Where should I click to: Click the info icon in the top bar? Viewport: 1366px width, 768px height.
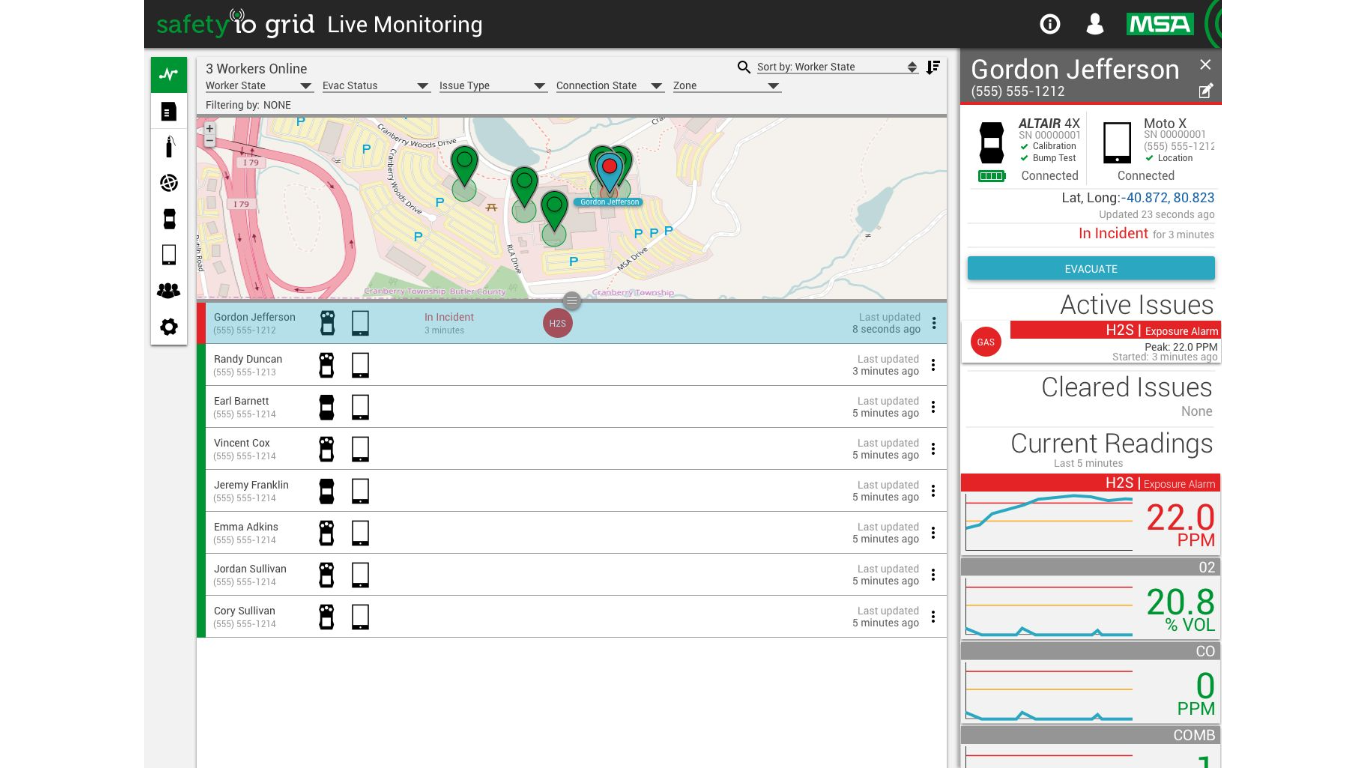click(1049, 23)
